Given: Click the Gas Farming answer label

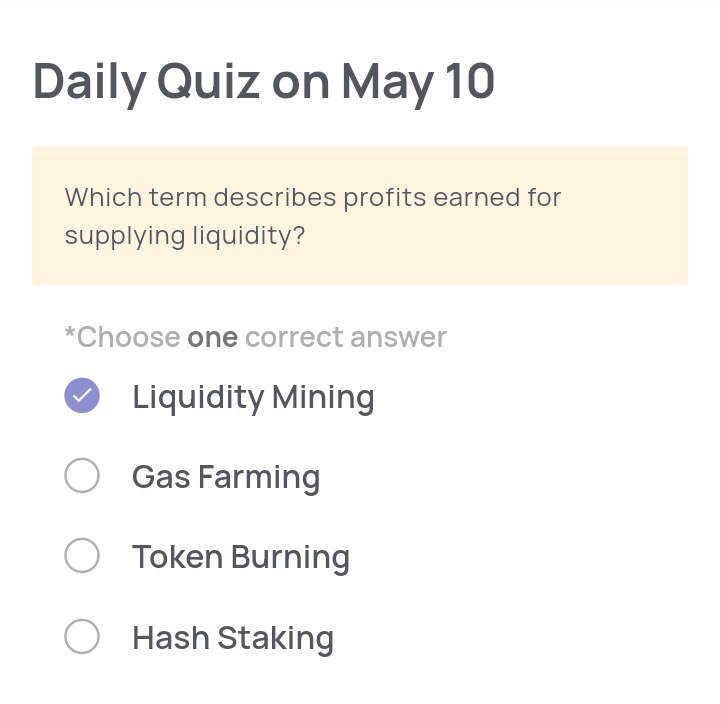Looking at the screenshot, I should tap(226, 478).
